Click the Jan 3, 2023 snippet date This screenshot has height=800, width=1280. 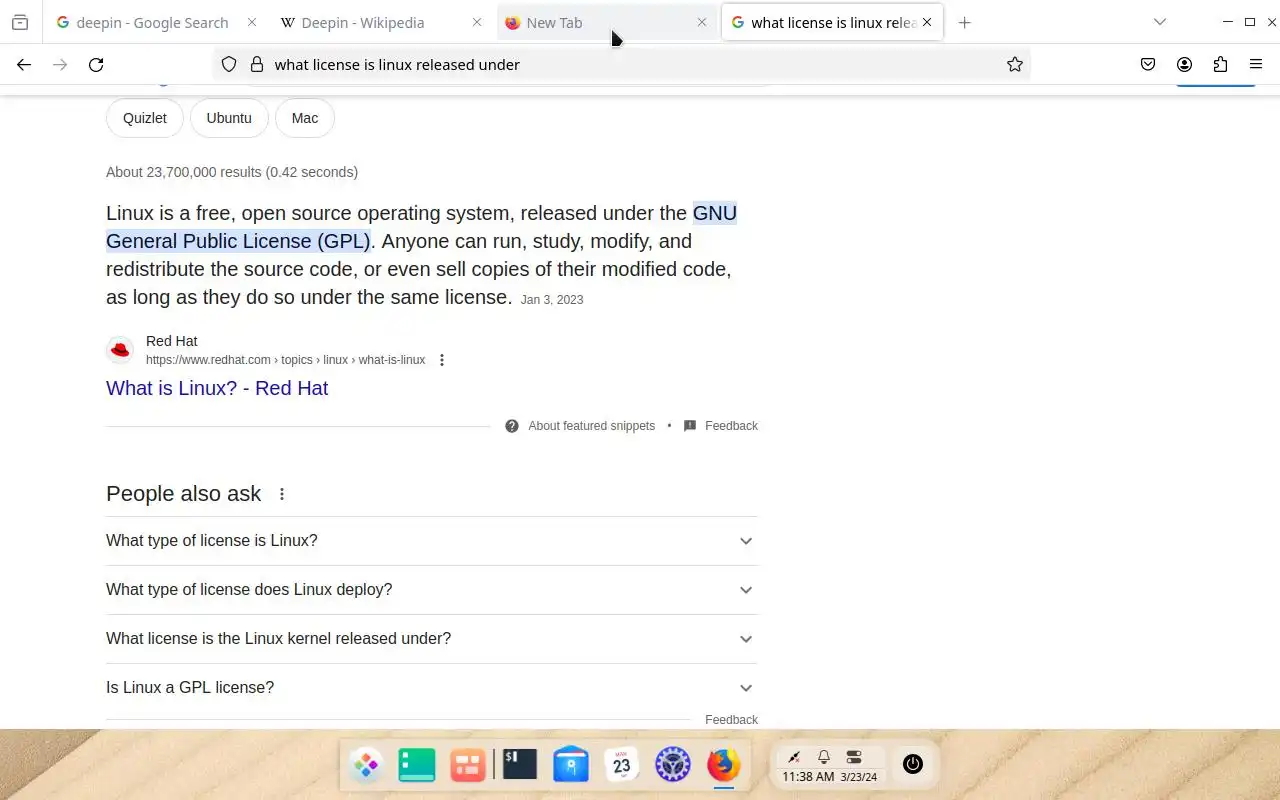pyautogui.click(x=552, y=300)
